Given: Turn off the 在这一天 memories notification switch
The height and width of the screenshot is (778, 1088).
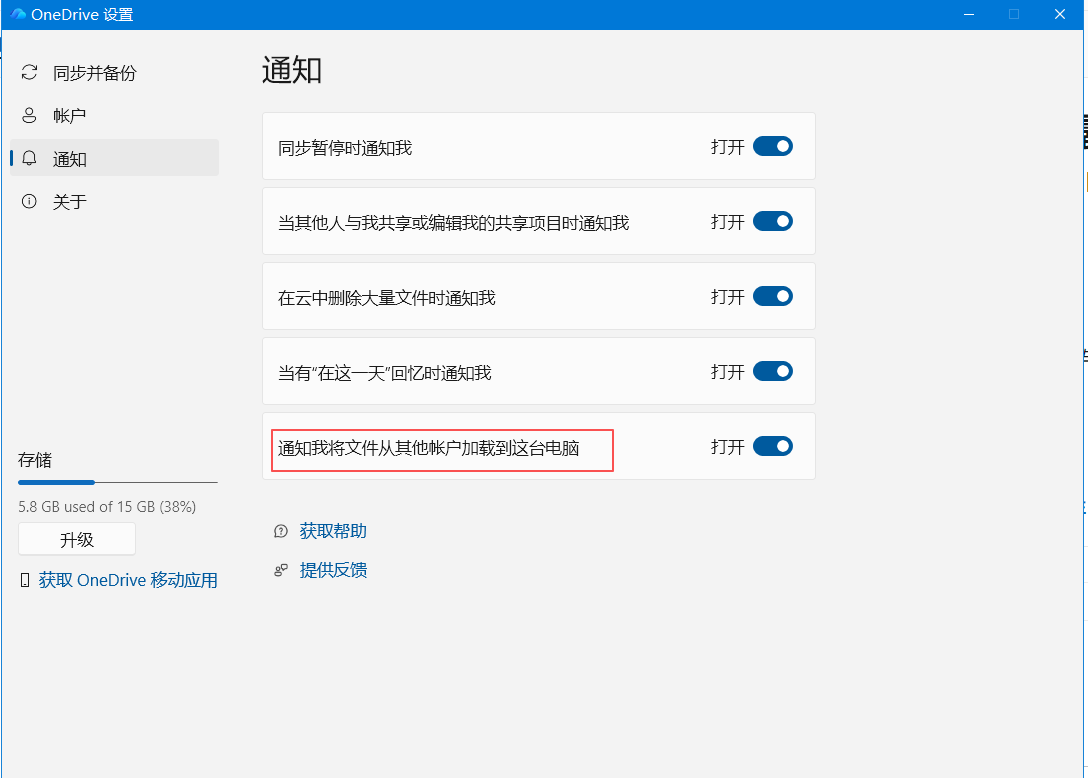Looking at the screenshot, I should click(x=772, y=371).
